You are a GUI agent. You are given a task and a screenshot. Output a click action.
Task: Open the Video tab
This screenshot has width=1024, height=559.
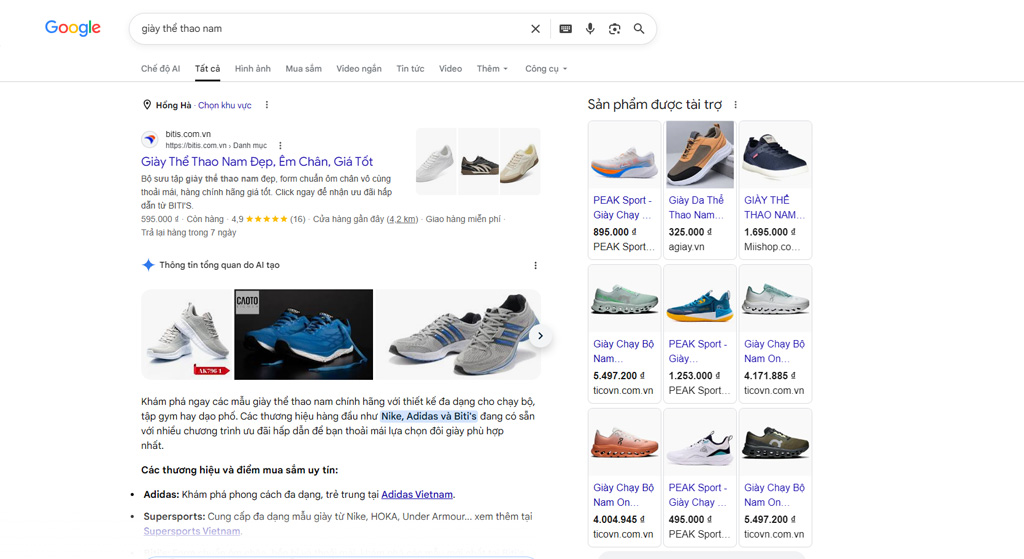(x=450, y=69)
